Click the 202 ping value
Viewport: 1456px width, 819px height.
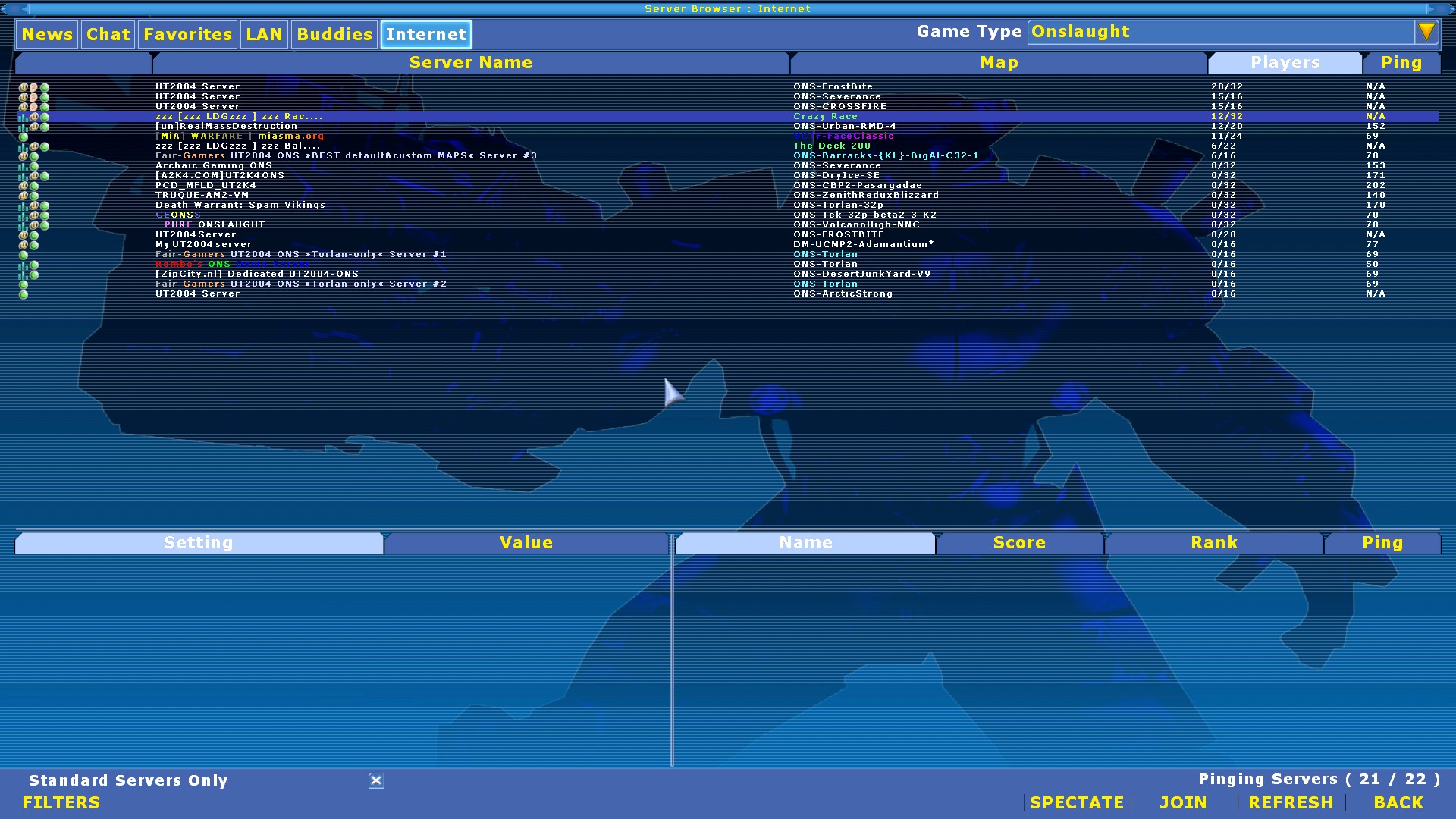pos(1376,186)
